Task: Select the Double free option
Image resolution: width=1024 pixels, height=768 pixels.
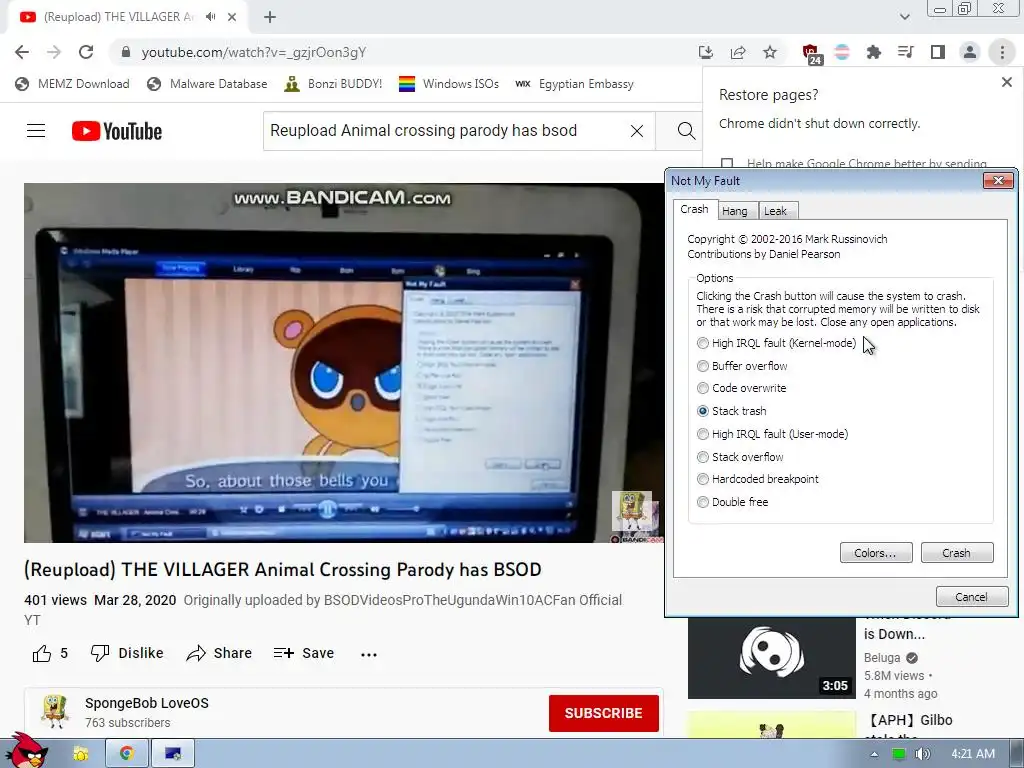Action: pyautogui.click(x=733, y=502)
